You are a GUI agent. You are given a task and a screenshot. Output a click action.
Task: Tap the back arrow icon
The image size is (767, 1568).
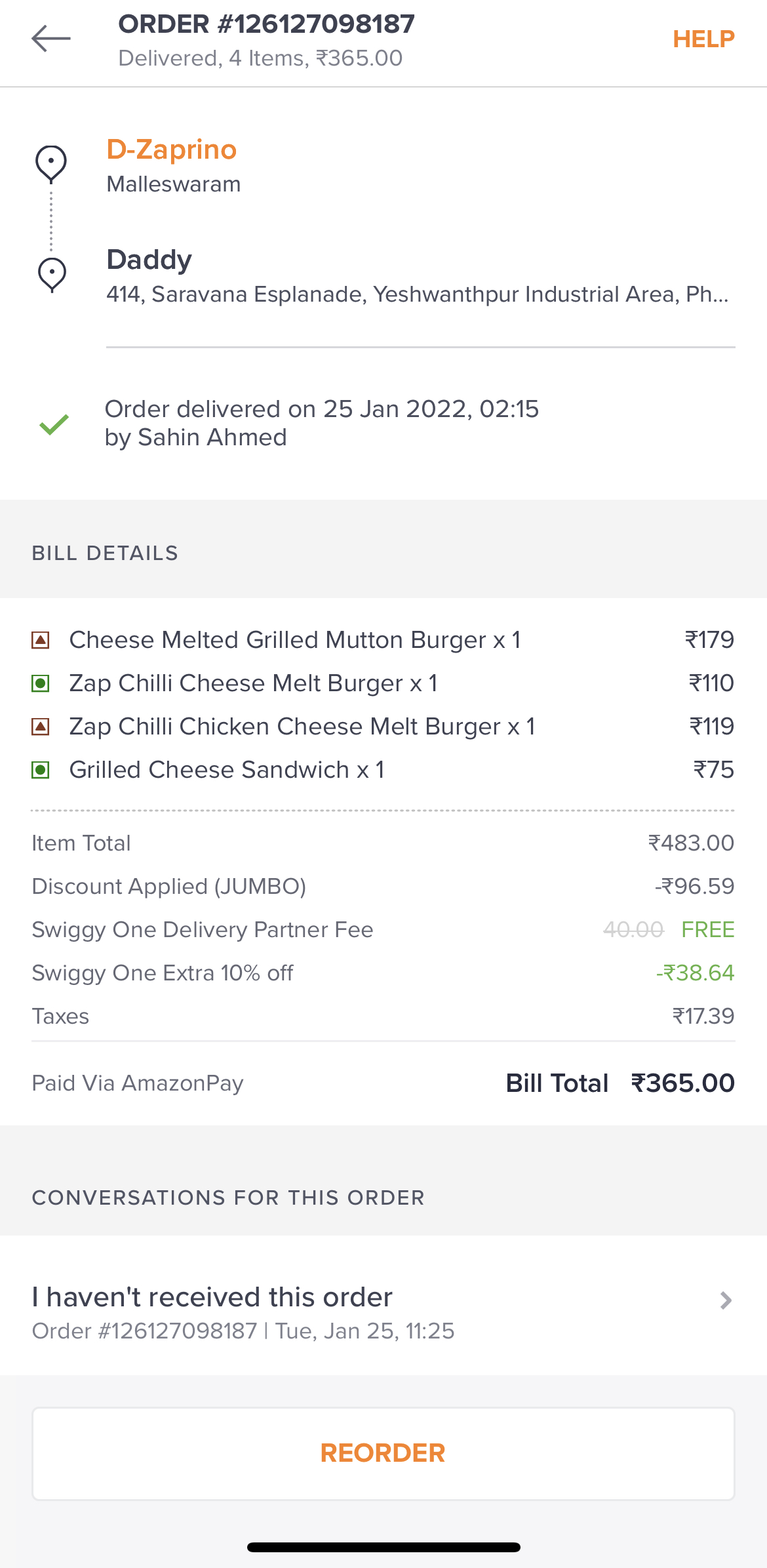click(51, 39)
